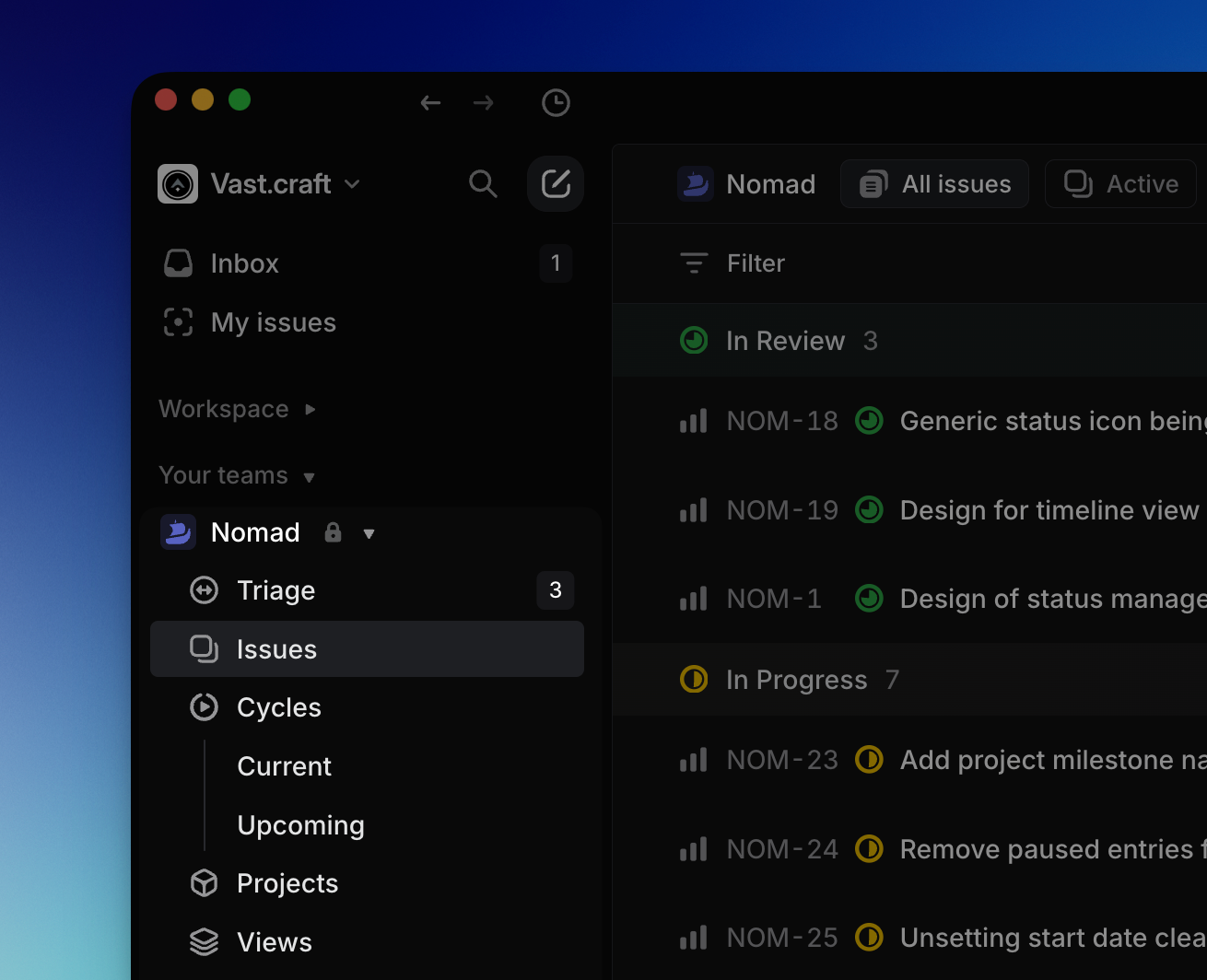Viewport: 1207px width, 980px height.
Task: Select the Triage icon in the sidebar
Action: tap(204, 590)
